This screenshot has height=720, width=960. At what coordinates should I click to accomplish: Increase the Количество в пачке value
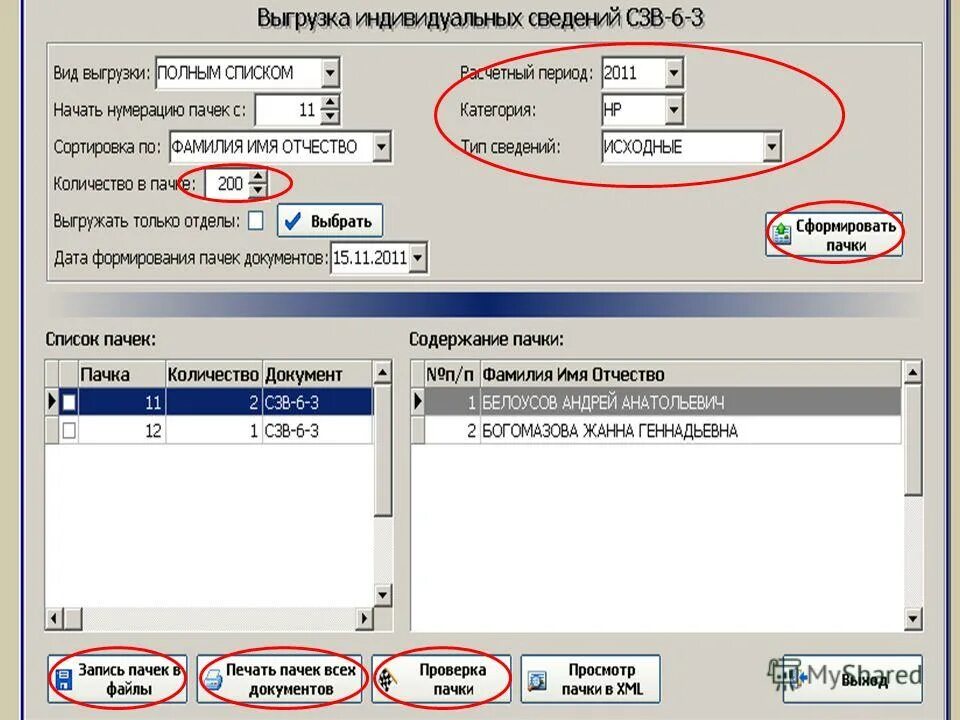[258, 177]
